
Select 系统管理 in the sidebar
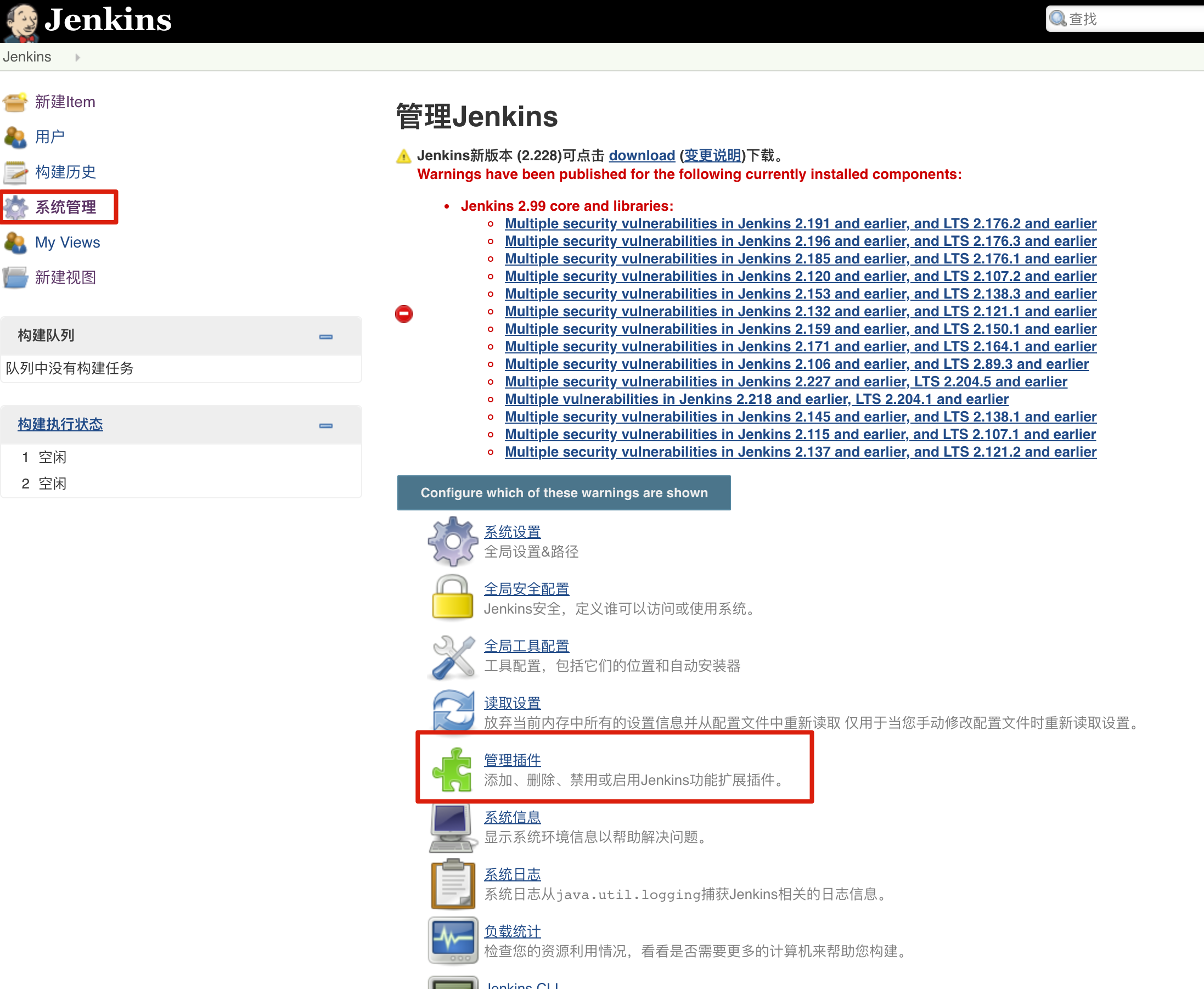(x=65, y=207)
